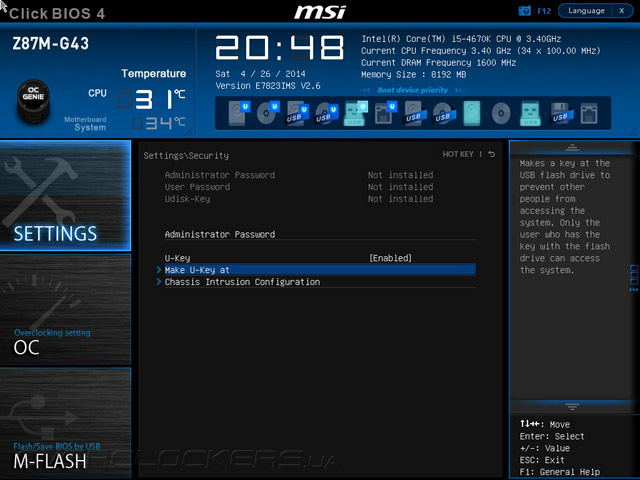The height and width of the screenshot is (480, 640).
Task: Click the 20:48 clock display
Action: pyautogui.click(x=280, y=48)
